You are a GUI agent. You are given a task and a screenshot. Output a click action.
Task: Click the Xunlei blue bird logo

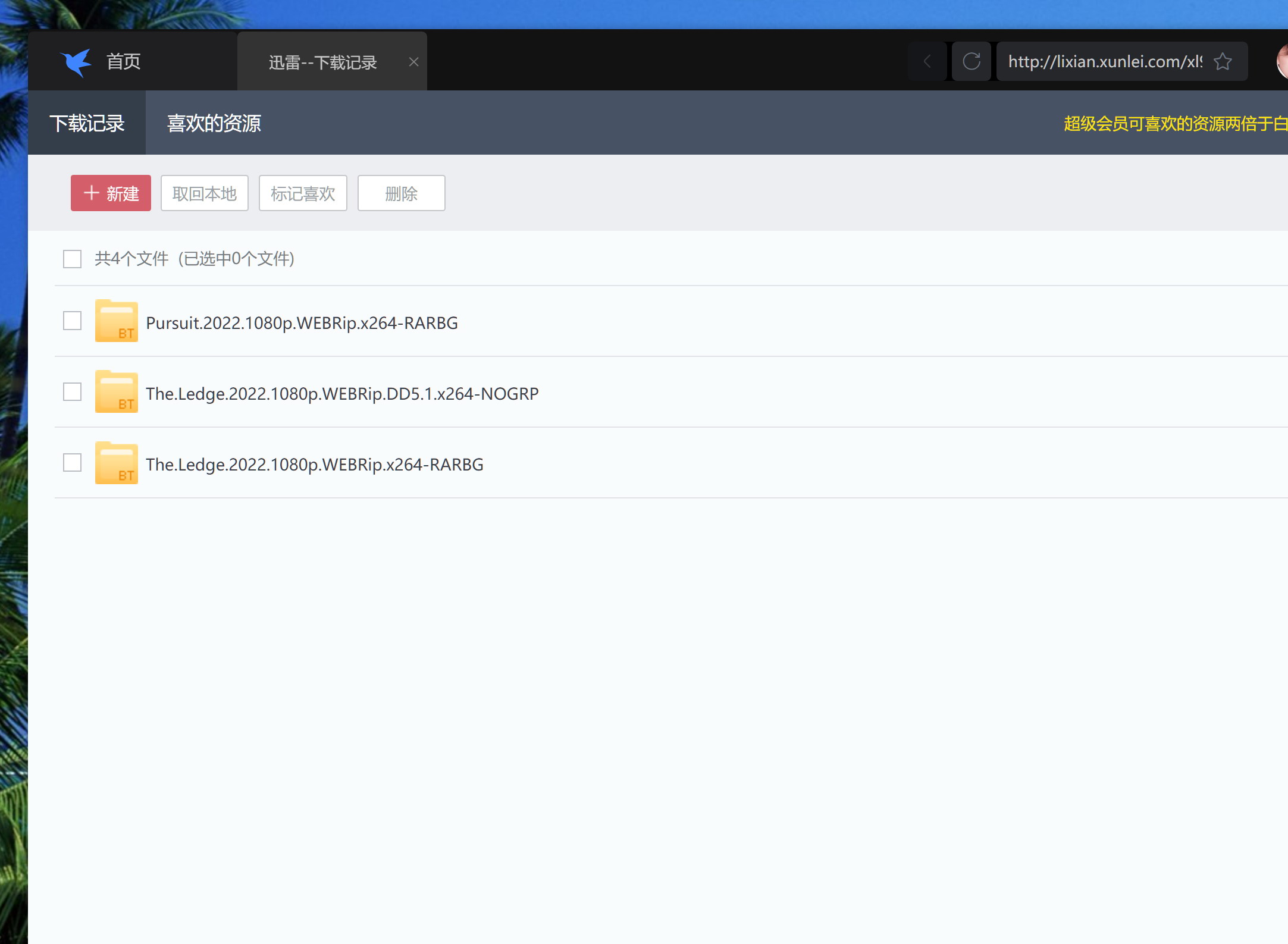pos(76,62)
